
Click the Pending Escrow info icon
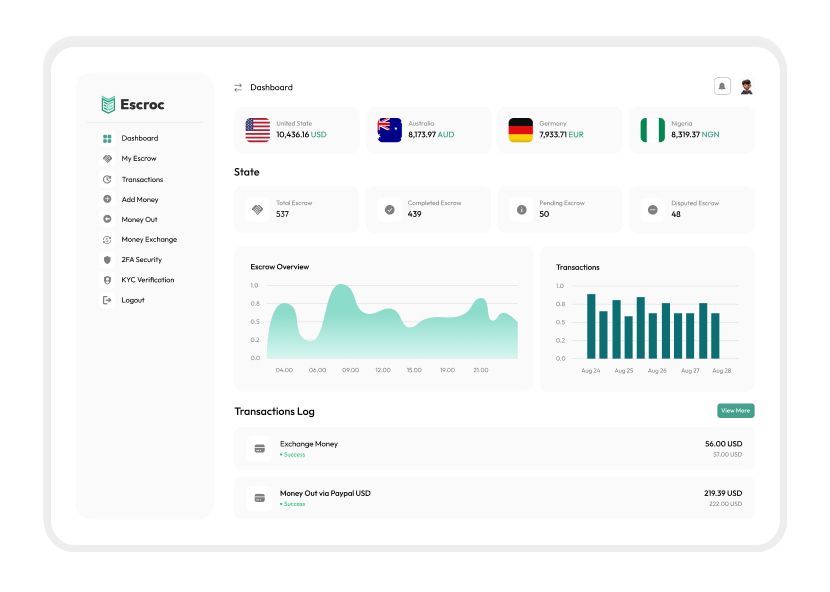point(521,209)
